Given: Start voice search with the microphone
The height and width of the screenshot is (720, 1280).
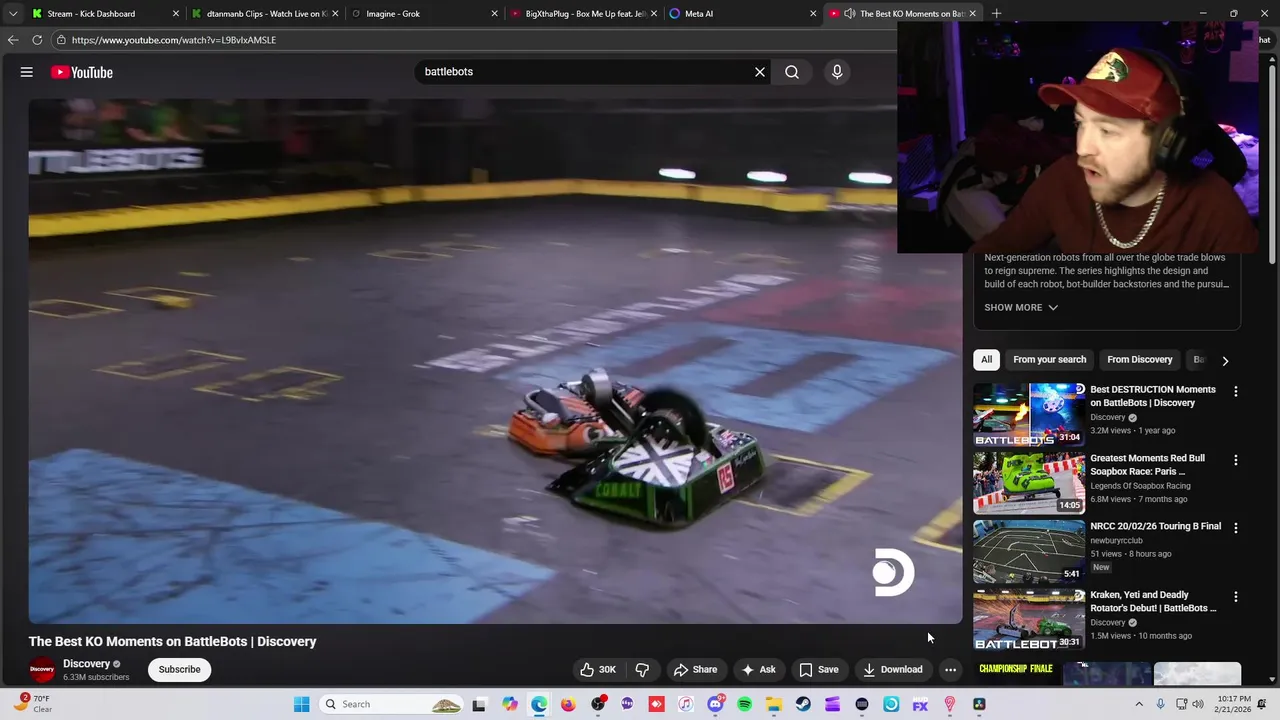Looking at the screenshot, I should tap(838, 72).
